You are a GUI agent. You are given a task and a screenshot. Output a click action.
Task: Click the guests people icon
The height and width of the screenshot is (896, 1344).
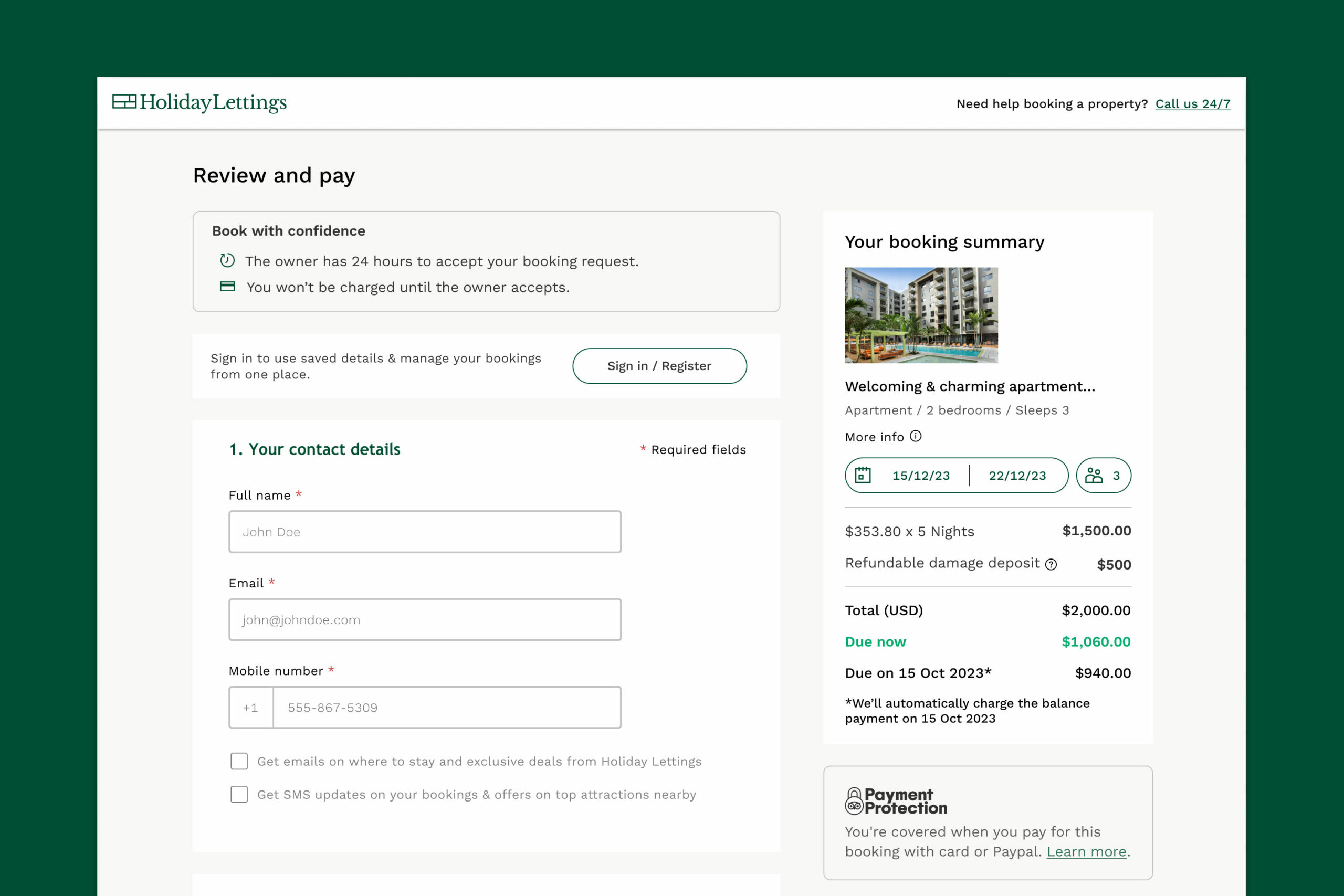pyautogui.click(x=1094, y=476)
